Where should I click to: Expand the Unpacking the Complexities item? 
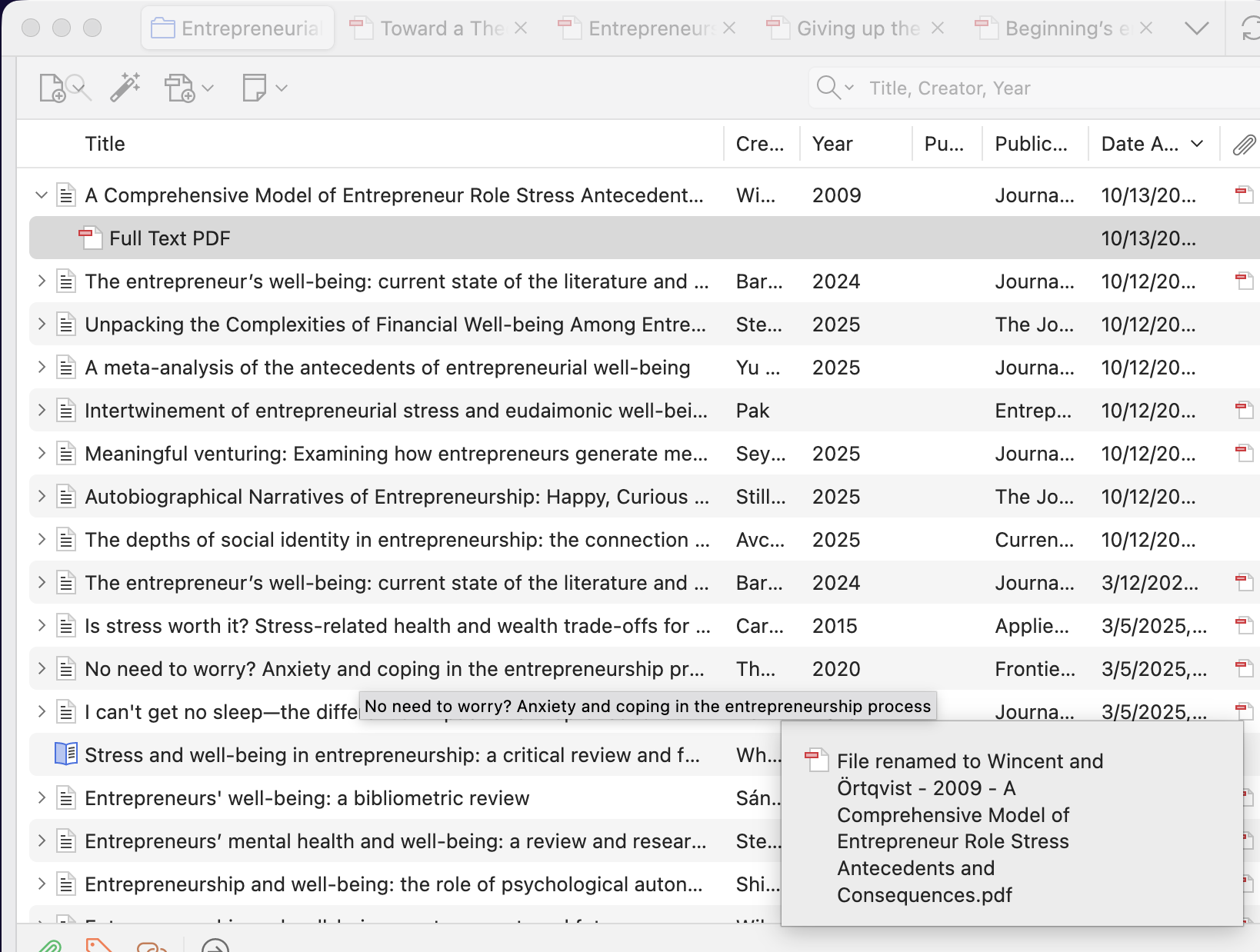(42, 325)
